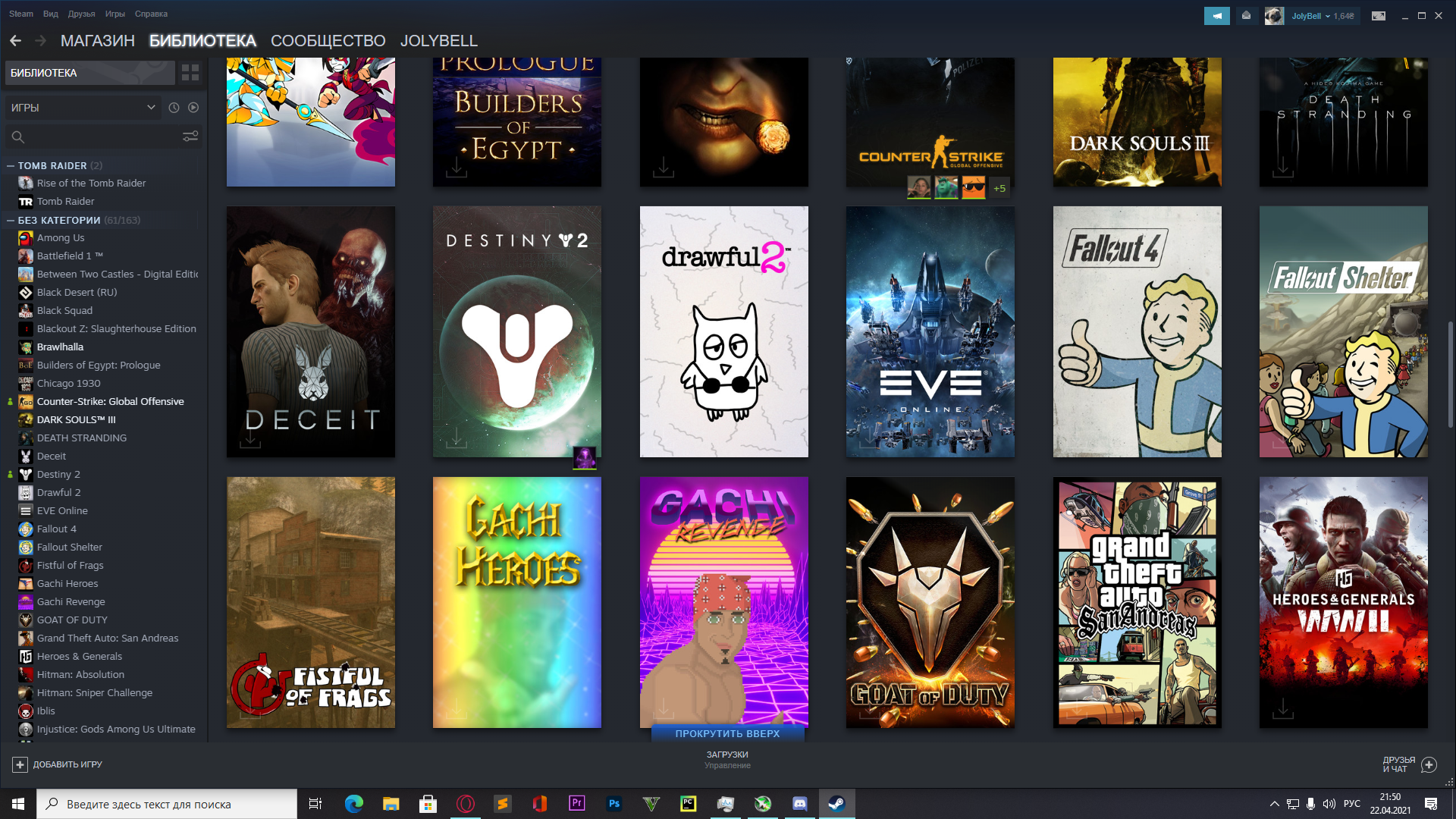Open the Справка menu

pyautogui.click(x=151, y=14)
